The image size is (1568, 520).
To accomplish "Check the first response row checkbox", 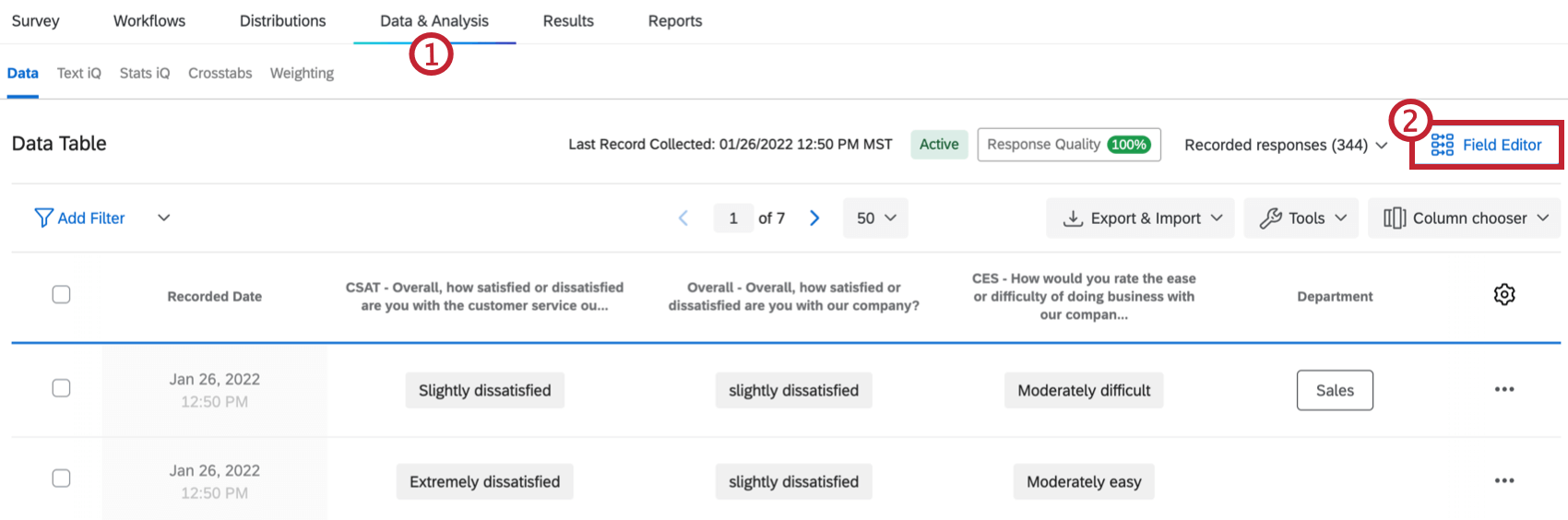I will pyautogui.click(x=62, y=388).
